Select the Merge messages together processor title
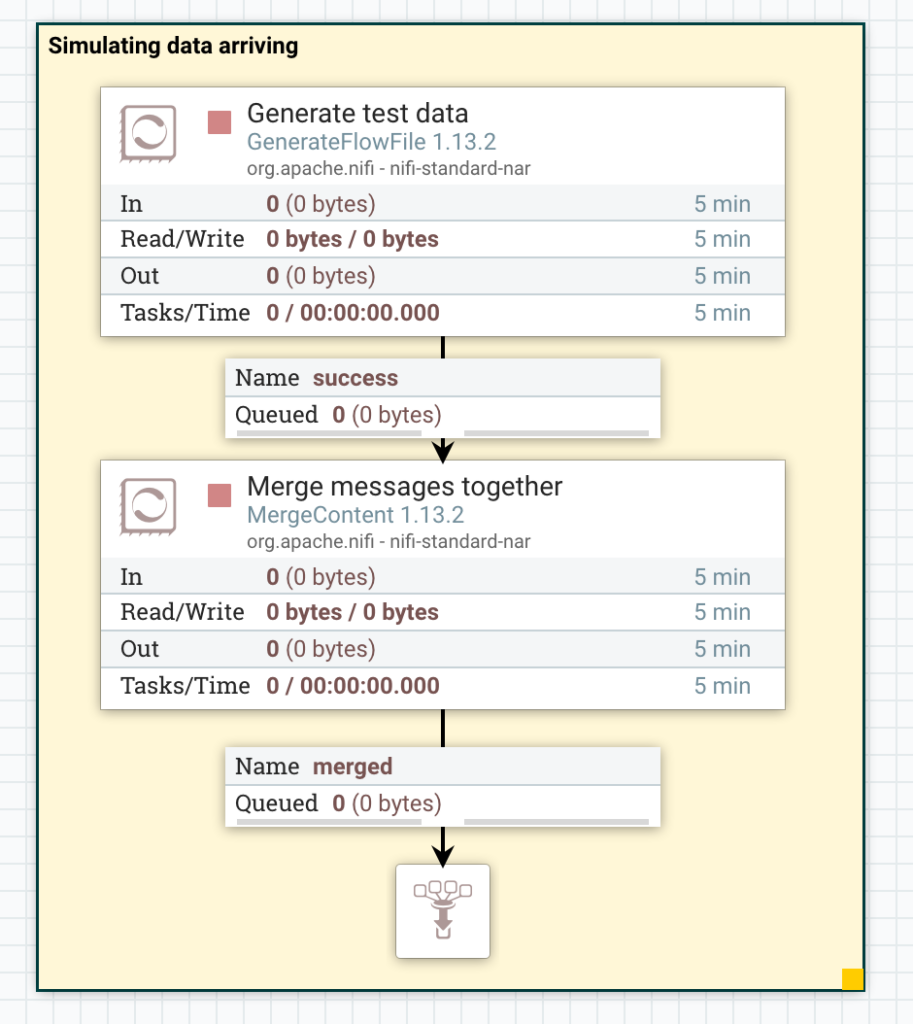This screenshot has height=1024, width=913. [402, 486]
